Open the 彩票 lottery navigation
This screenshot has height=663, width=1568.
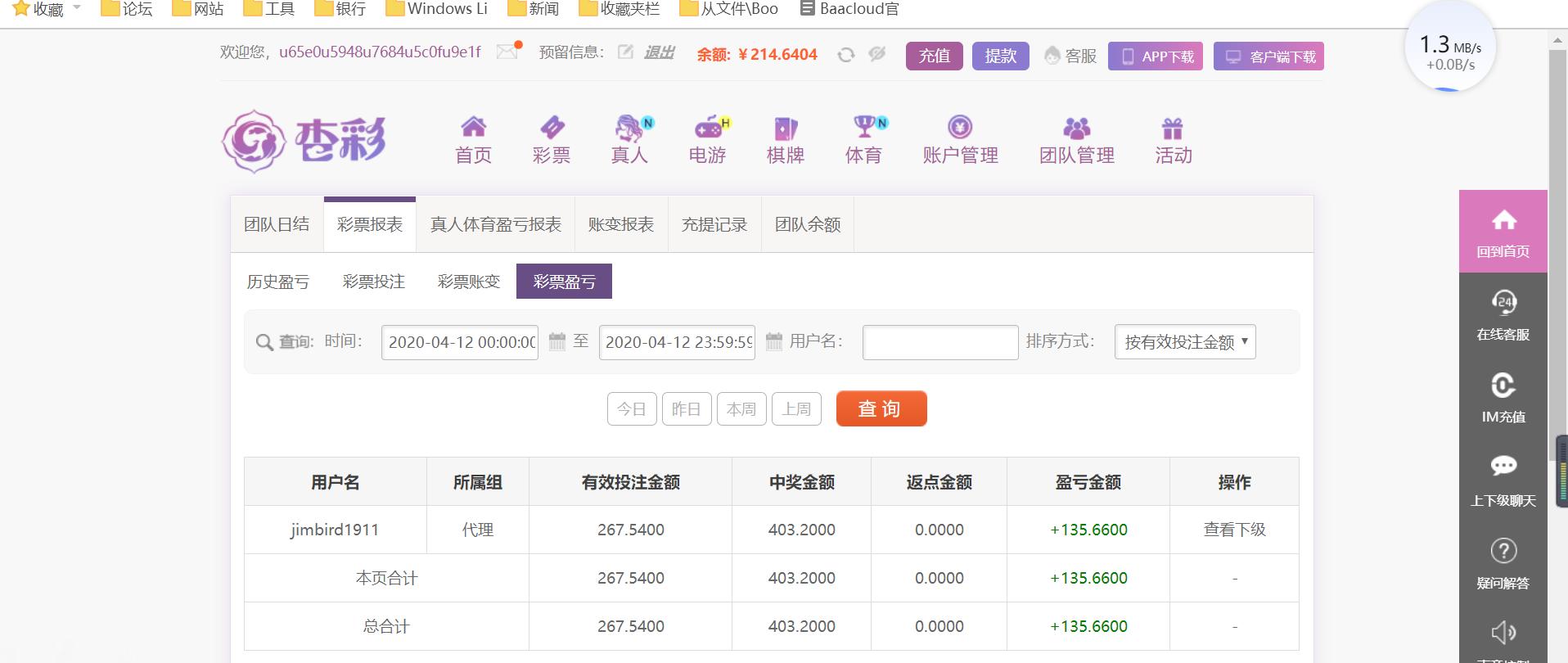552,140
